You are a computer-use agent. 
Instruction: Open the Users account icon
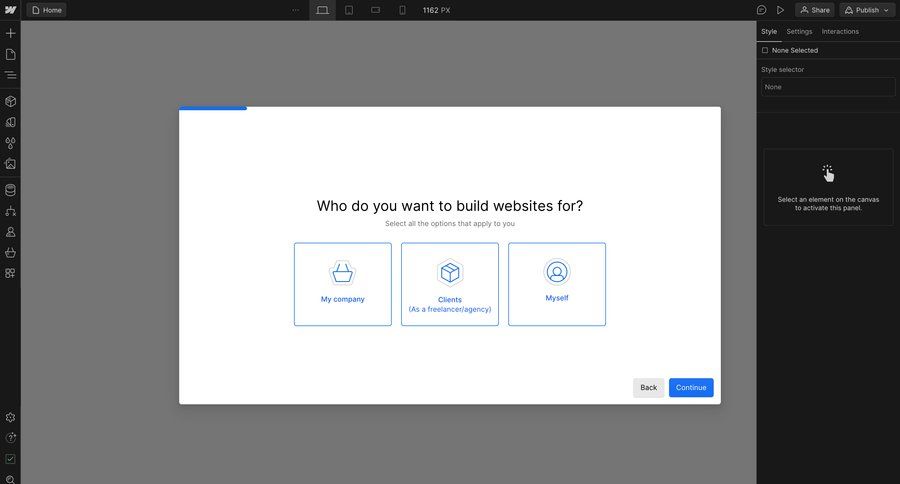[10, 232]
